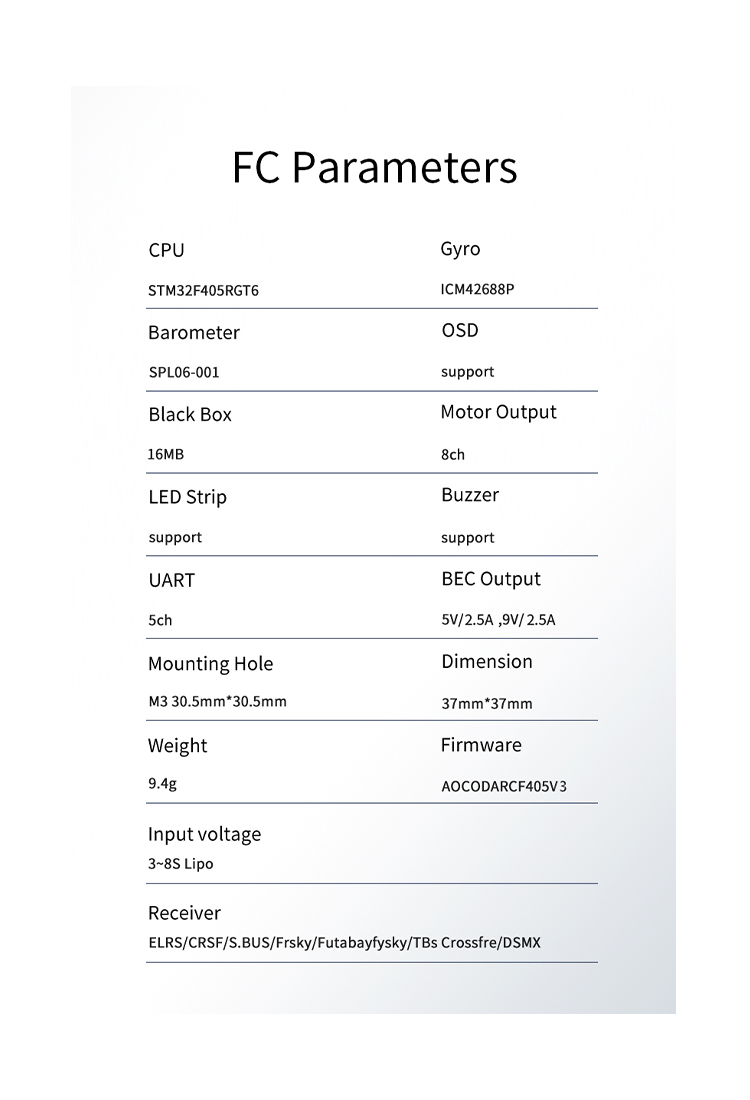Viewport: 750px width, 1100px height.
Task: Select the 37mm*37mm dimension value
Action: click(x=486, y=704)
